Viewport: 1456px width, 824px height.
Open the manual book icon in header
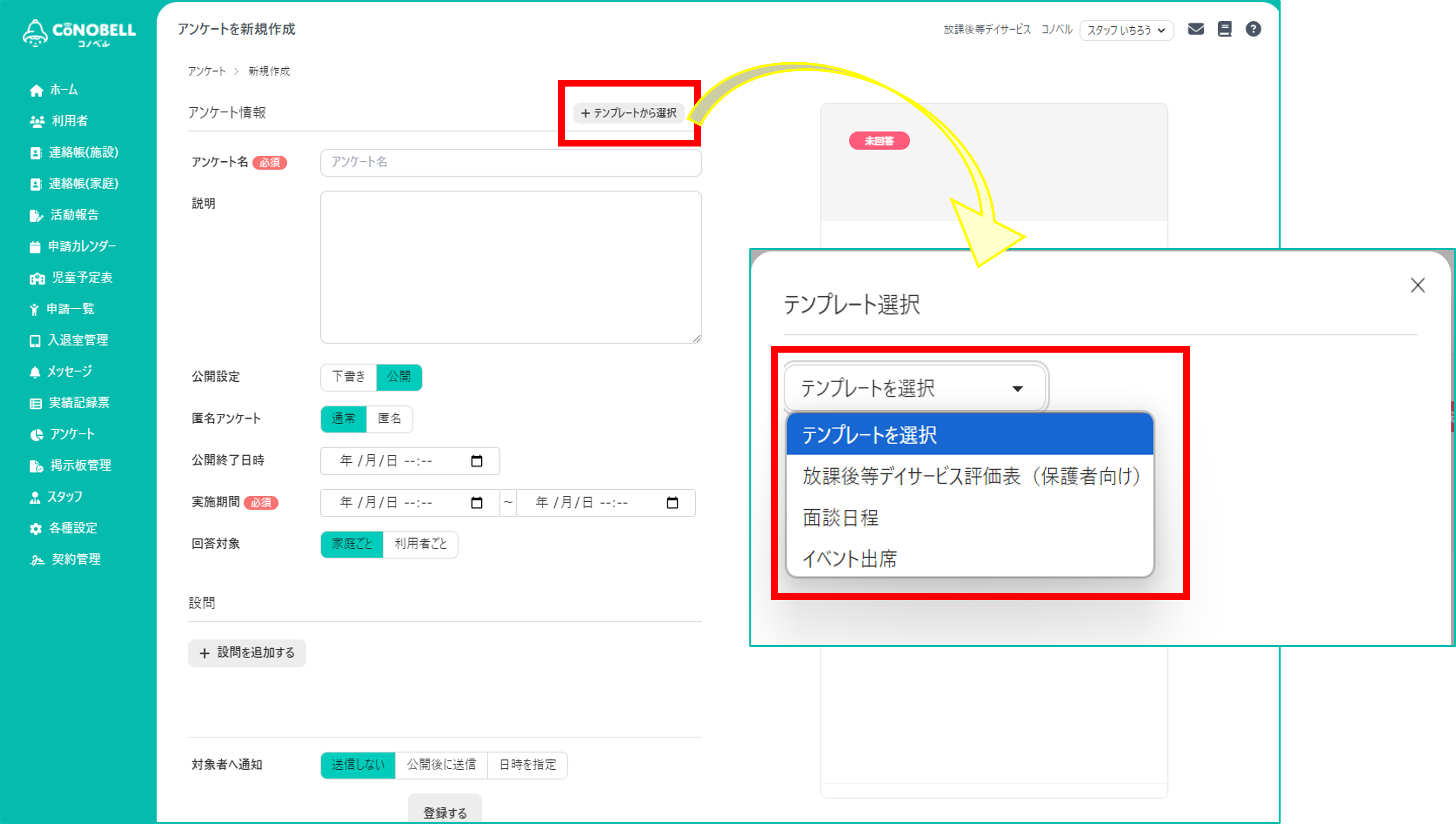pyautogui.click(x=1224, y=29)
